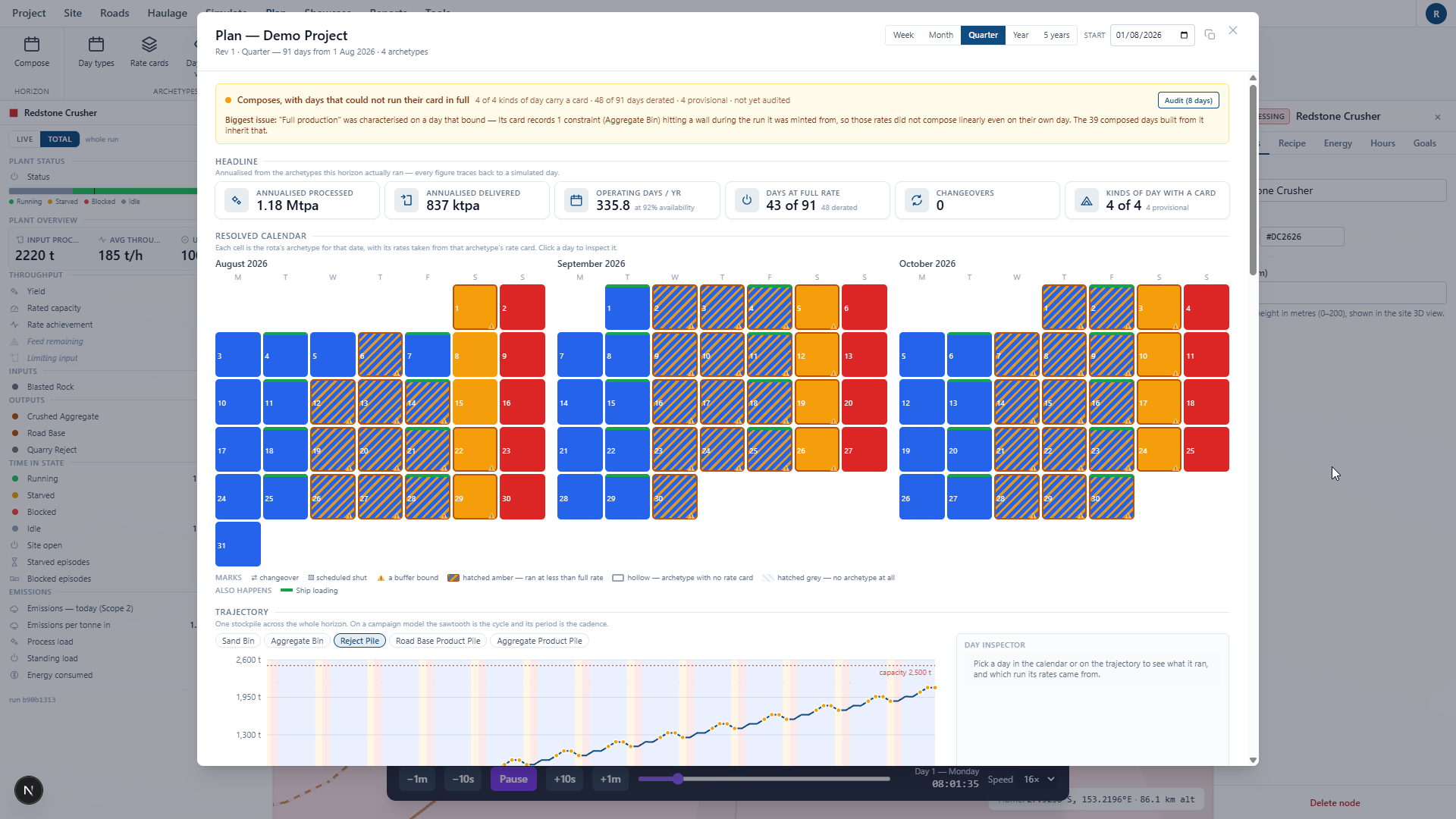The height and width of the screenshot is (819, 1456).
Task: Switch to the Recipe tab
Action: click(x=1291, y=143)
